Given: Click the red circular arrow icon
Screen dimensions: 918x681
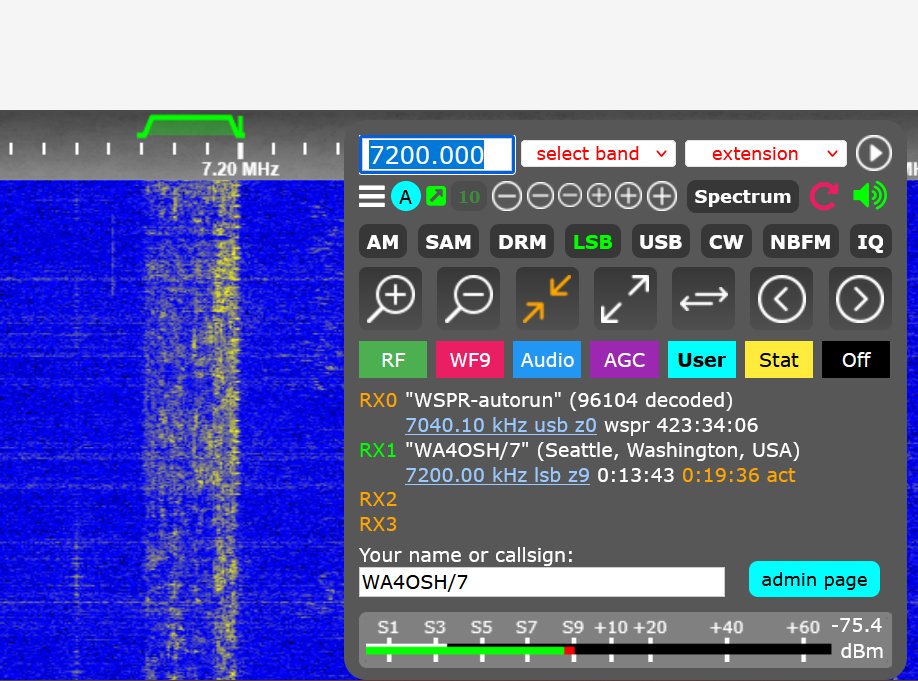Looking at the screenshot, I should point(824,196).
